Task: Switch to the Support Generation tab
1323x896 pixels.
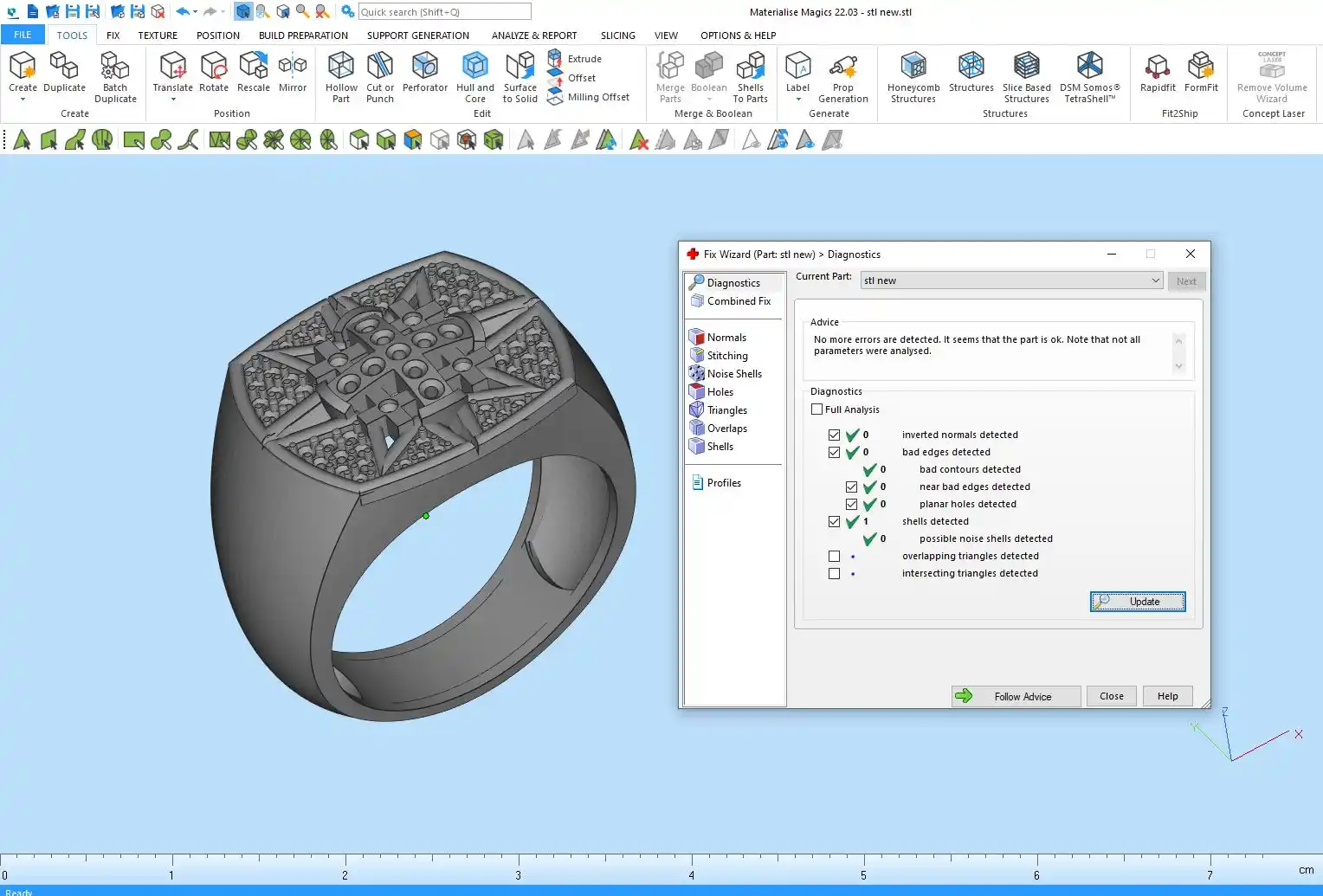Action: [417, 35]
